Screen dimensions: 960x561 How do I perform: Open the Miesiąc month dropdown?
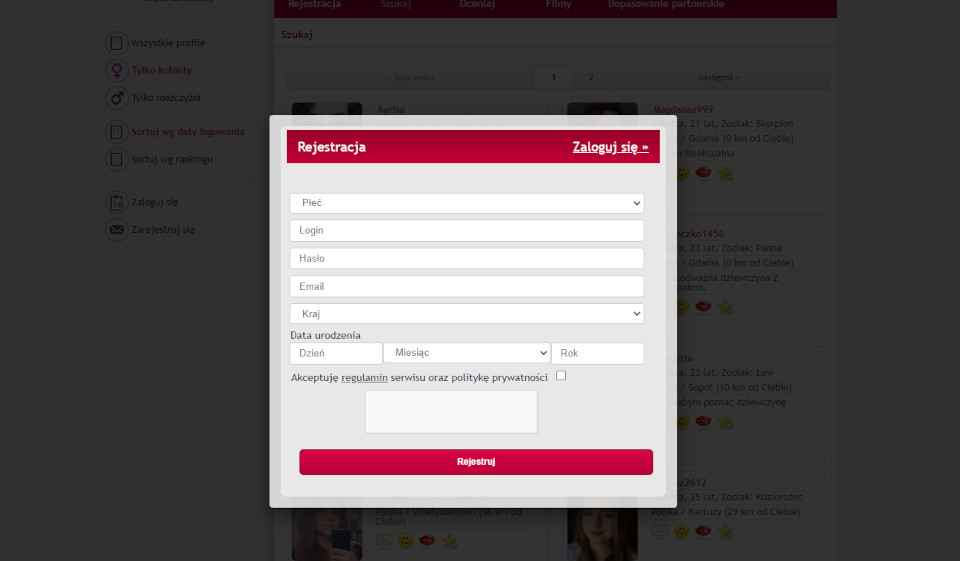467,353
